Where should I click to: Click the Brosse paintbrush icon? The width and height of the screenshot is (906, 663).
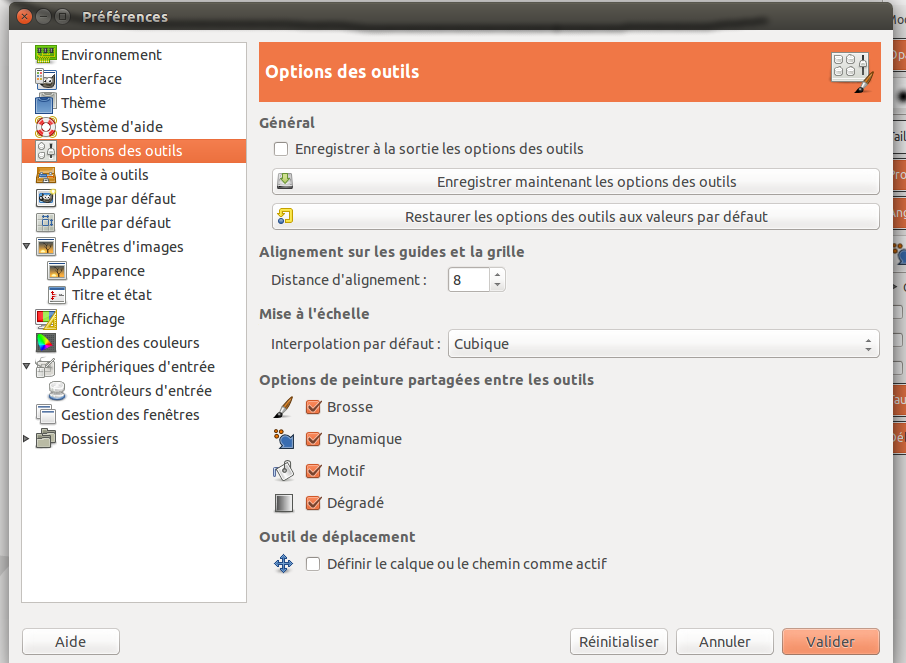pos(283,407)
